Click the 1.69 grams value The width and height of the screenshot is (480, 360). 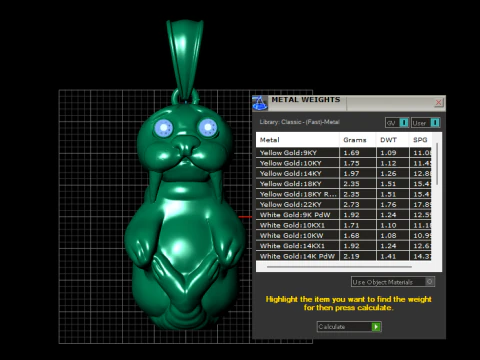[351, 153]
